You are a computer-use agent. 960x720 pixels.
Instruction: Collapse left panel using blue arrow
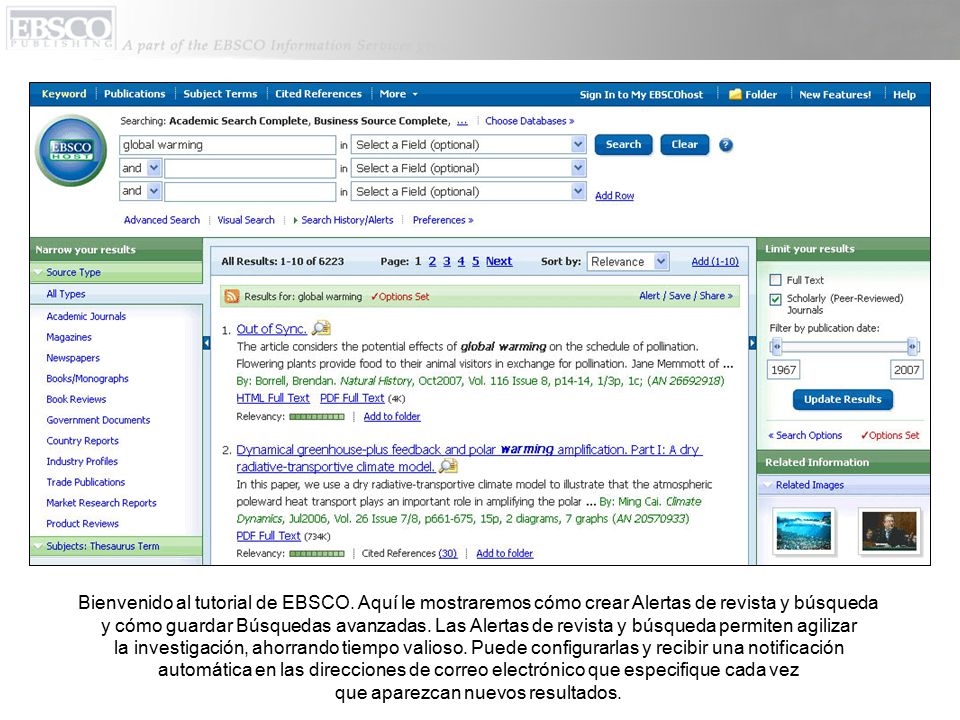pyautogui.click(x=206, y=343)
